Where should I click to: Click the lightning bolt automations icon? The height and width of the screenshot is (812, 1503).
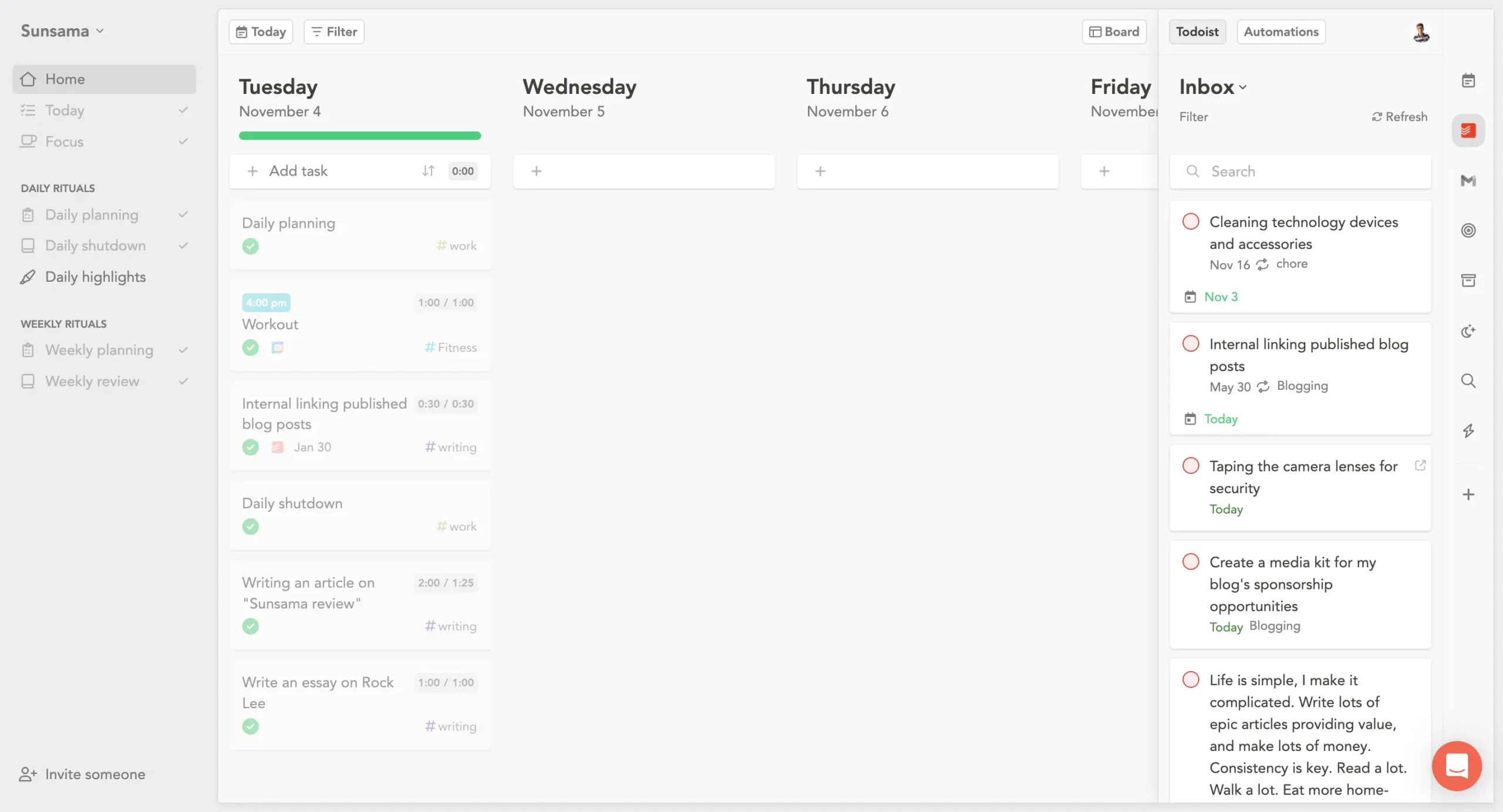point(1468,430)
